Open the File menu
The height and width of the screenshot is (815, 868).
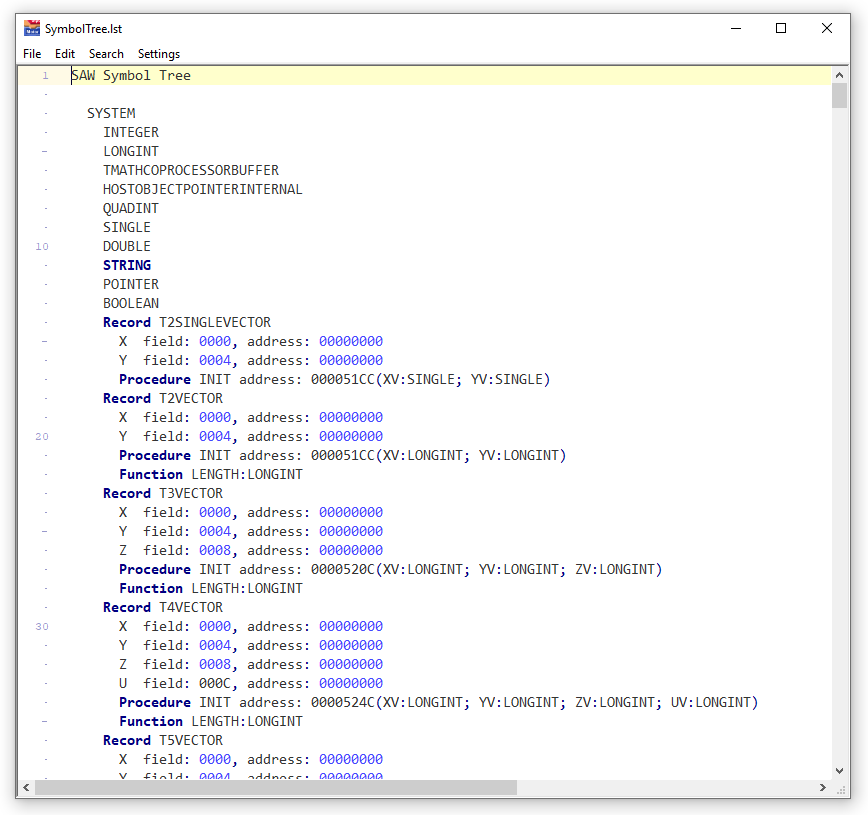tap(32, 54)
